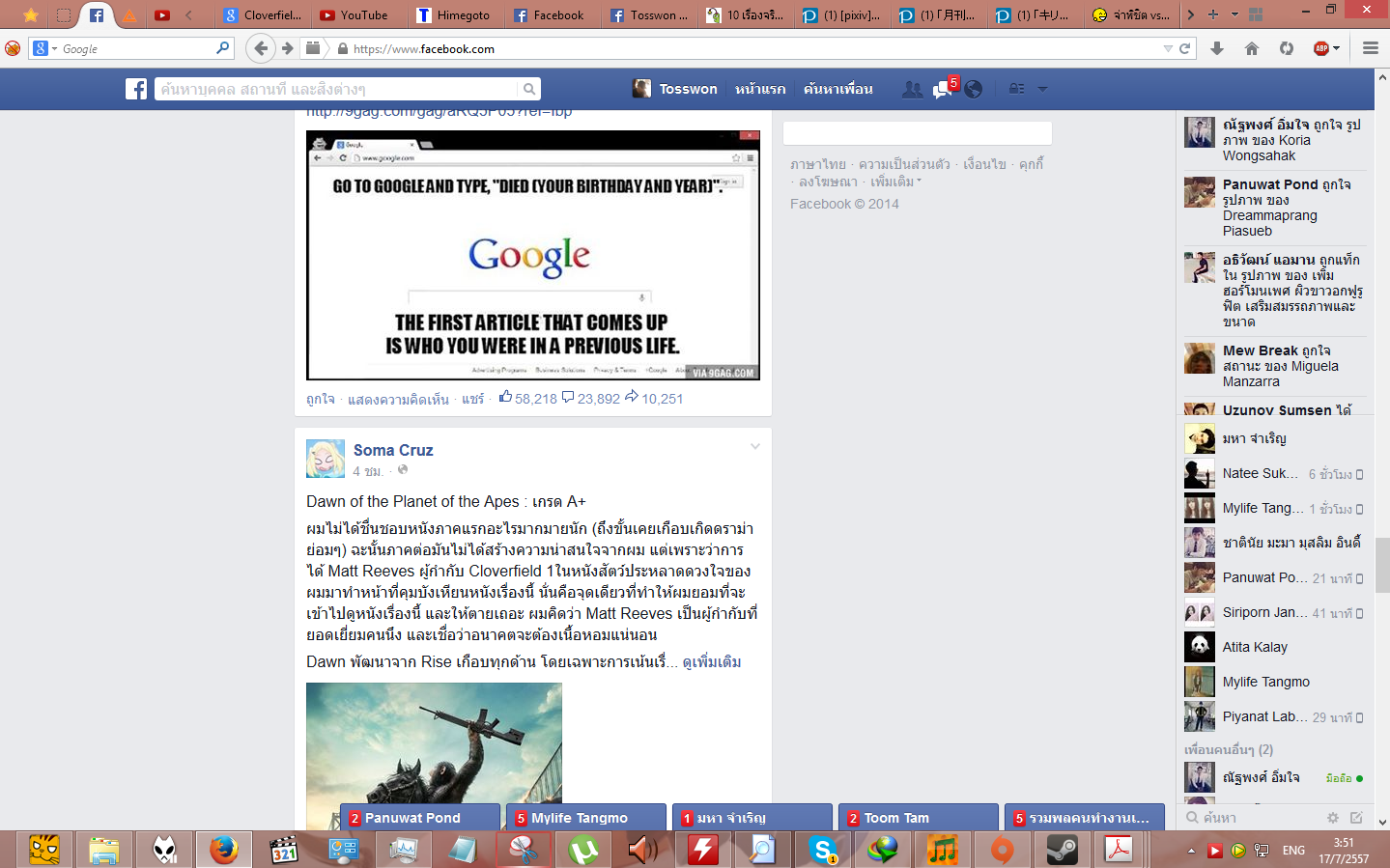Screen dimensions: 1390x868
Task: Open the Toom Tam chat tab
Action: (x=918, y=818)
